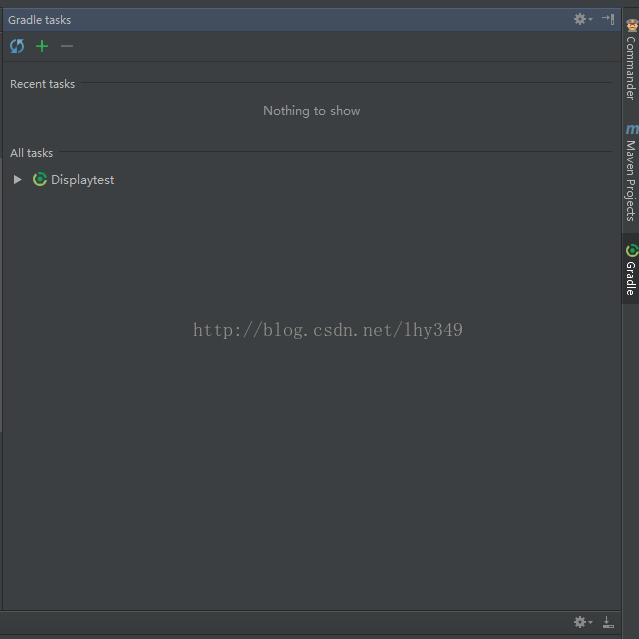Expand the Displaytest task tree
The width and height of the screenshot is (639, 639).
pyautogui.click(x=18, y=179)
